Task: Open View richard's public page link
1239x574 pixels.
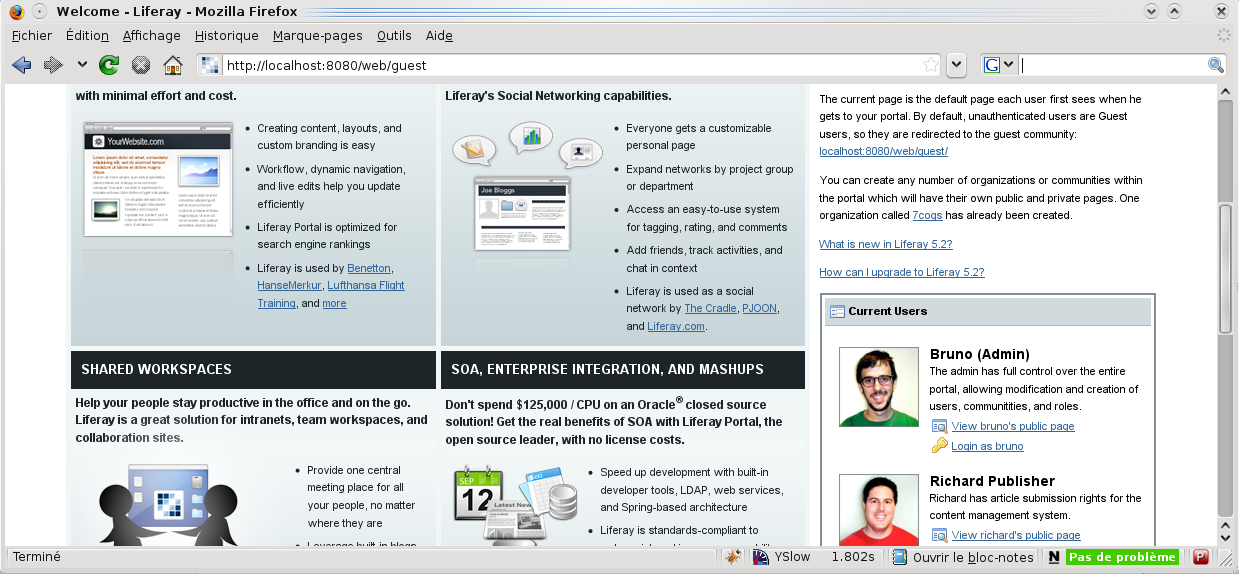Action: pyautogui.click(x=1016, y=535)
